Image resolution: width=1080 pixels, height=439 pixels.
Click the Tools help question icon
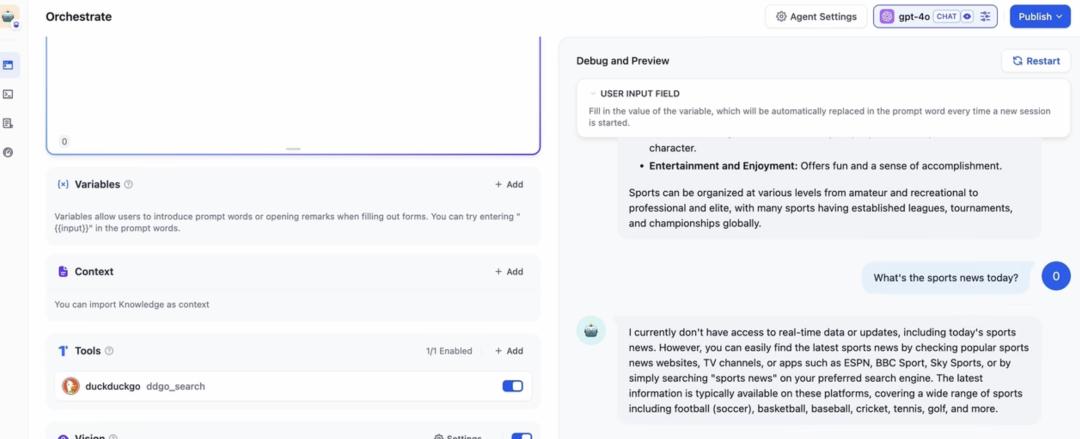[109, 351]
